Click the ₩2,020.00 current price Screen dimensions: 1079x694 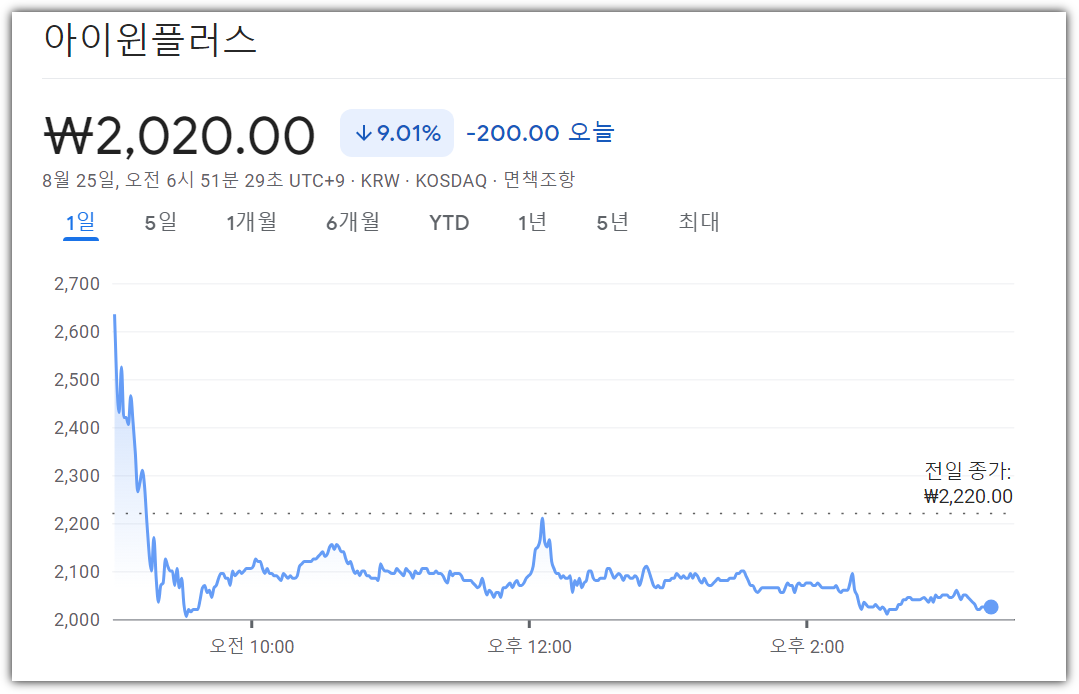pyautogui.click(x=180, y=135)
